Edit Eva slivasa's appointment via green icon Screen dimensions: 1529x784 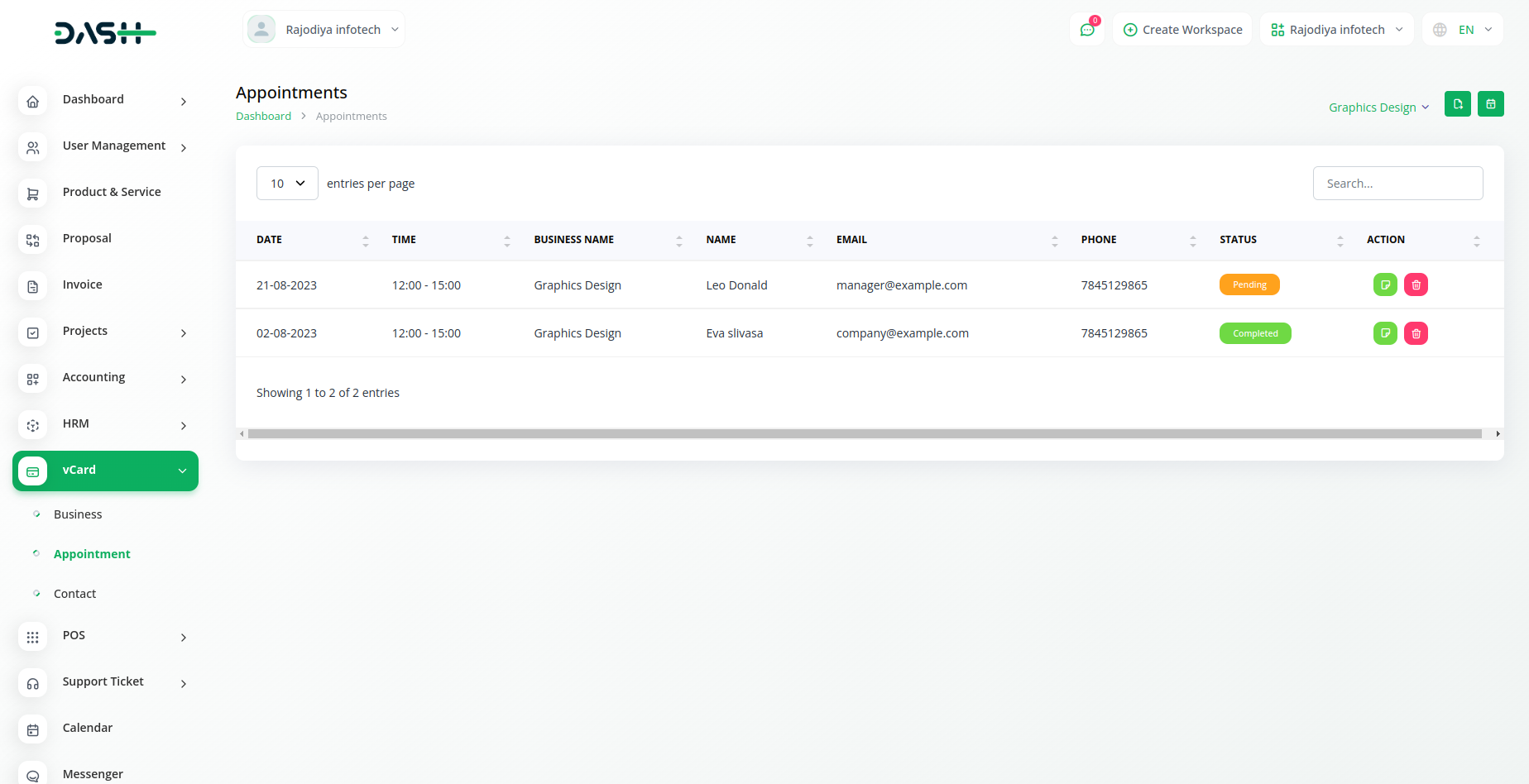(x=1385, y=333)
